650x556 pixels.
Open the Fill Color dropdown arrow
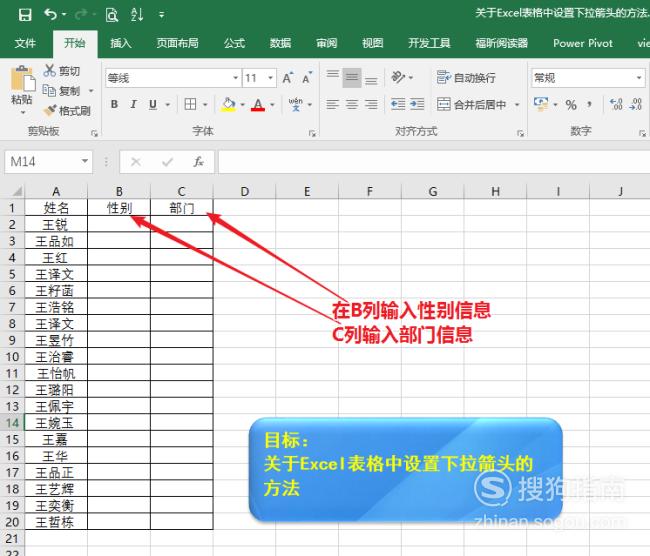[x=243, y=105]
